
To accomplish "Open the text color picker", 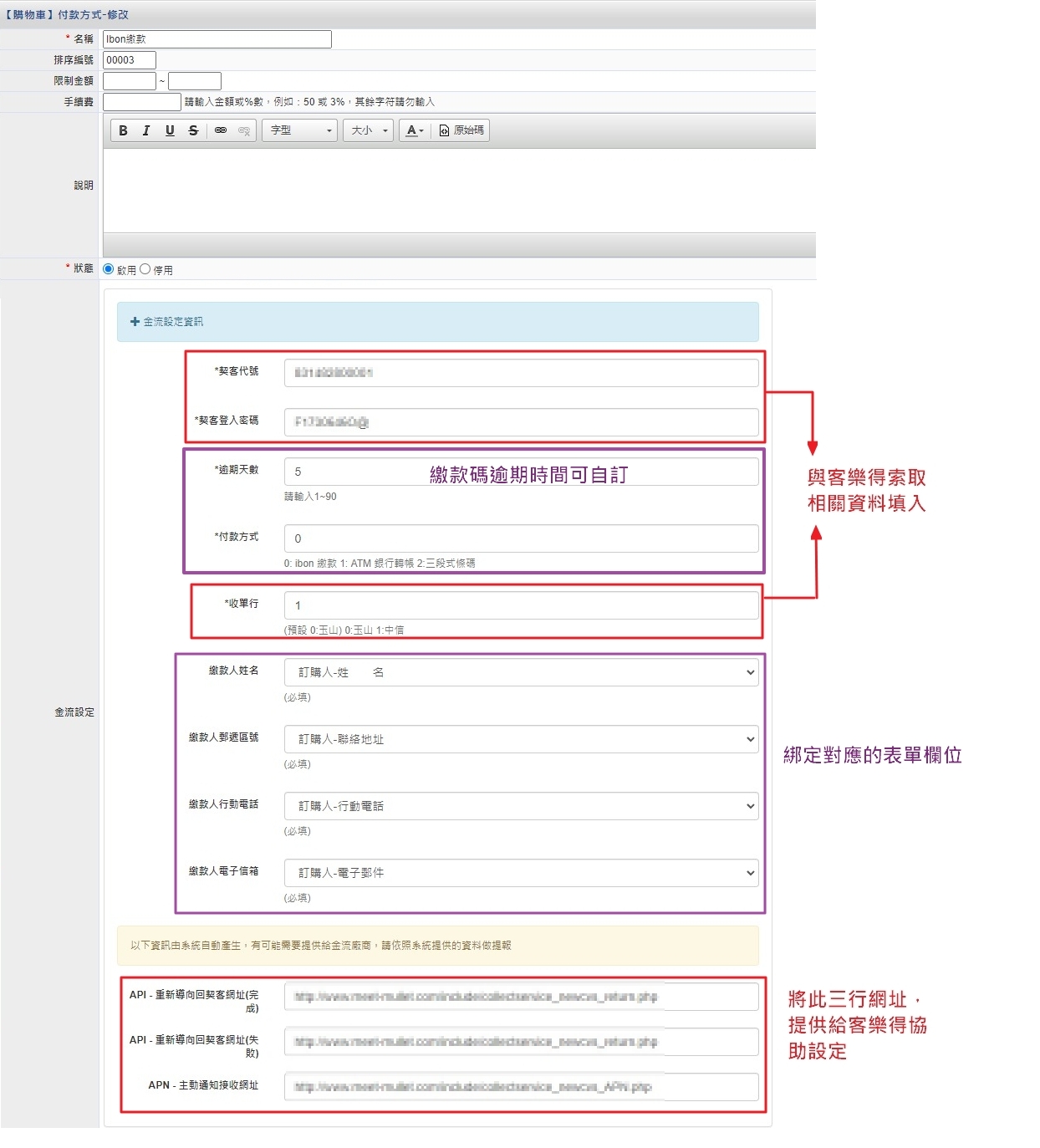I will point(415,130).
